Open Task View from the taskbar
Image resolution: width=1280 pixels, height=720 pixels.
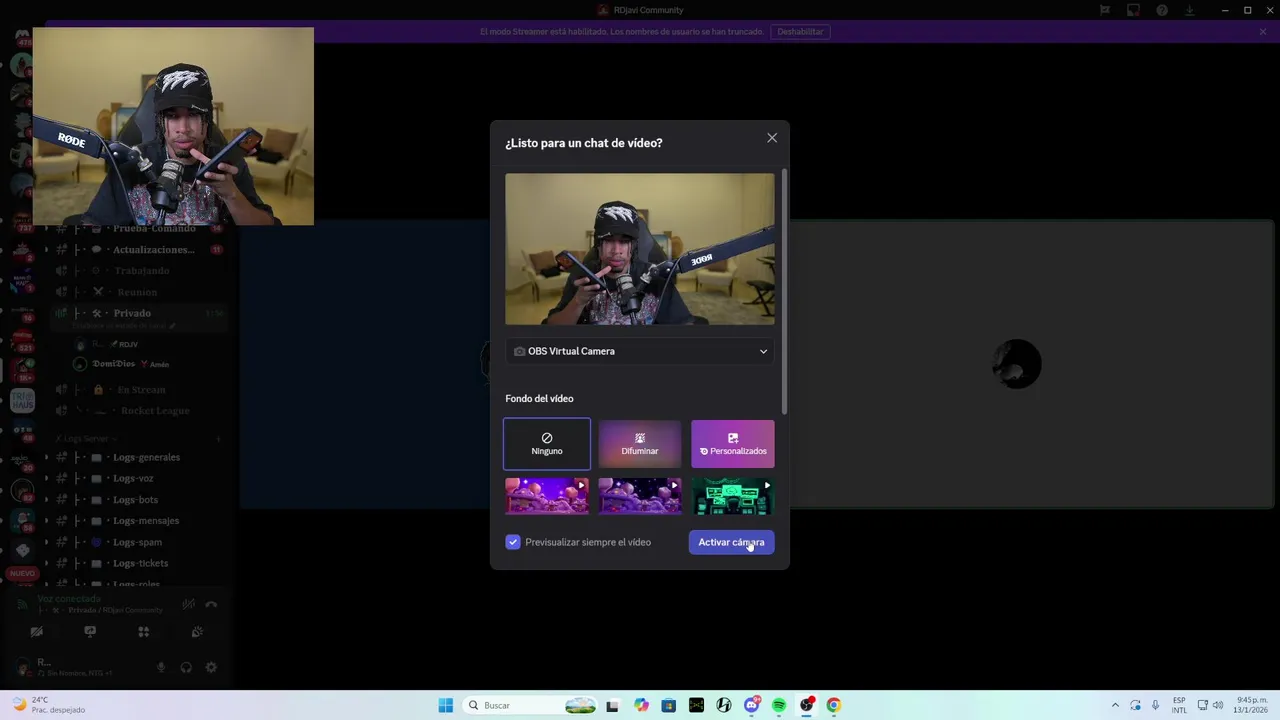613,705
